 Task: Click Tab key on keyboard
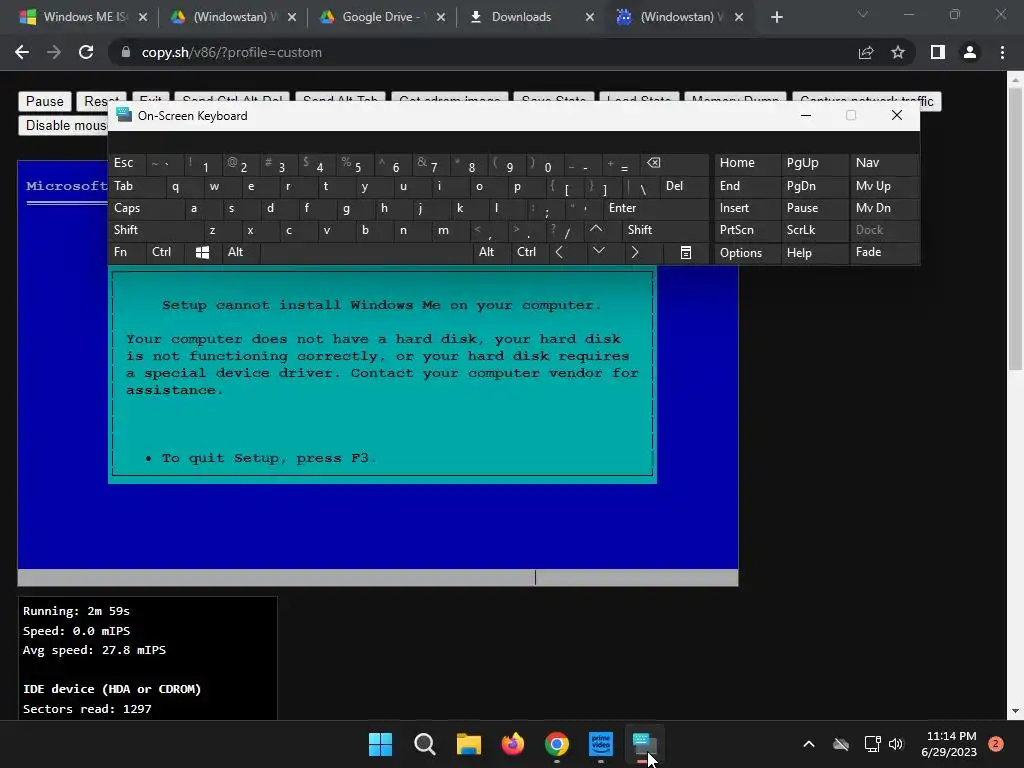(136, 186)
